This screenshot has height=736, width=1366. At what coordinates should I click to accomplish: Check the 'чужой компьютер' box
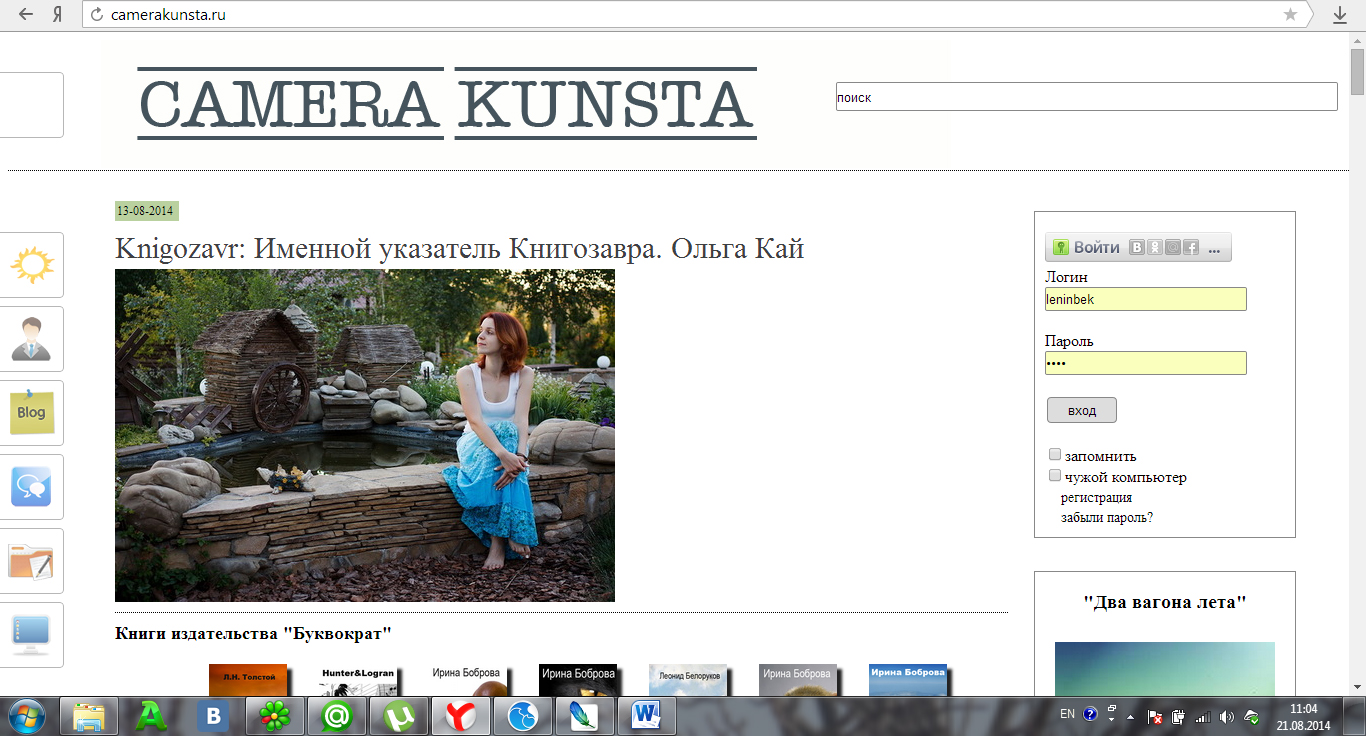tap(1054, 475)
